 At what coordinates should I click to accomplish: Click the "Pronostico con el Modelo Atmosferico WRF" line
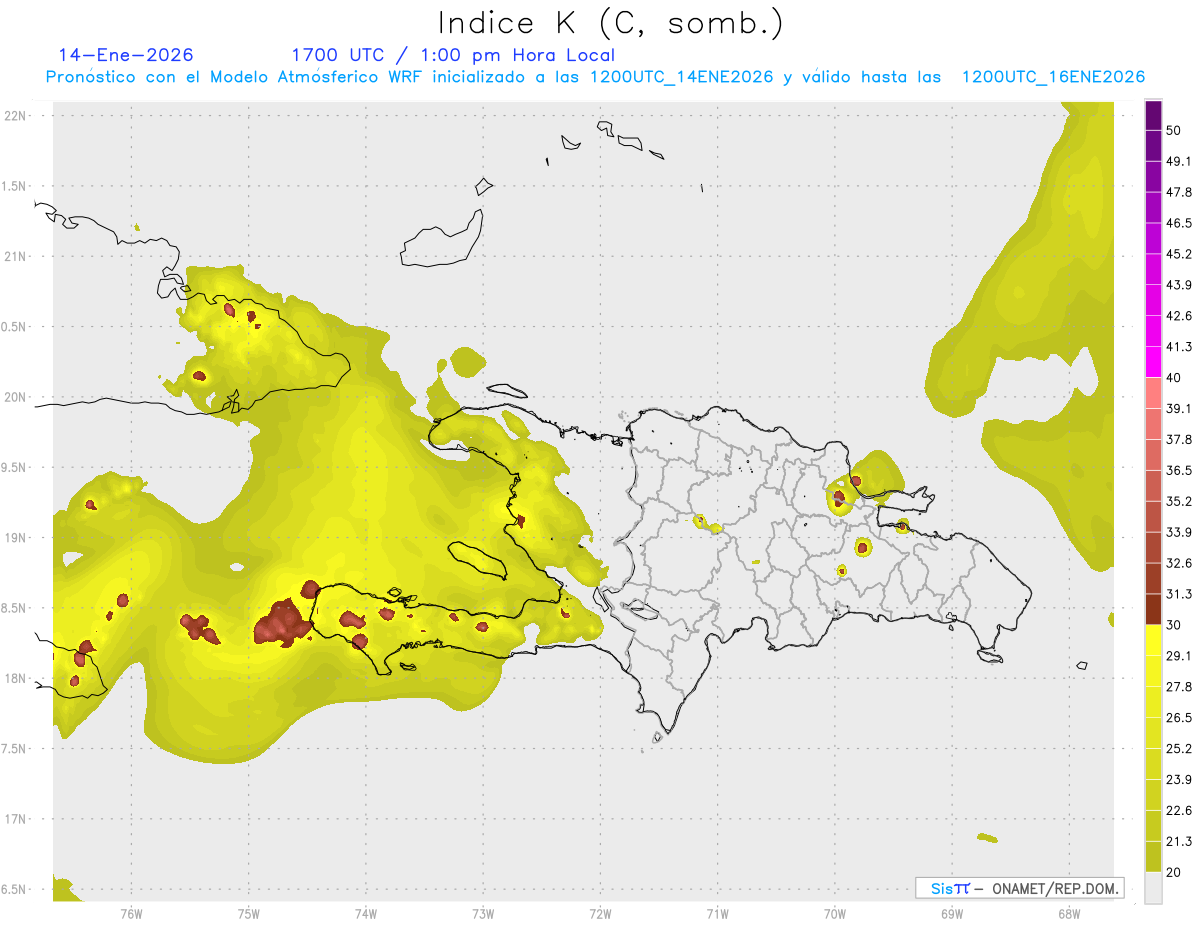tap(595, 77)
